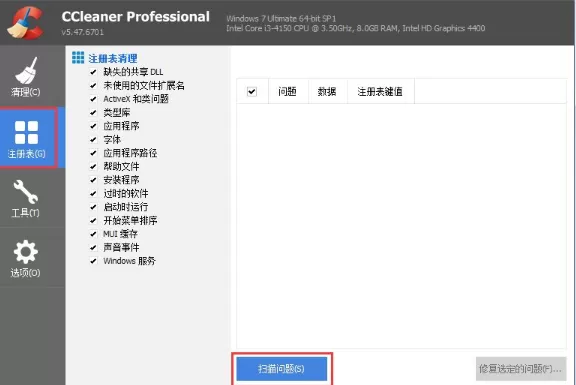The image size is (576, 385).
Task: Toggle the 帮助文件 checkbox
Action: 93,166
